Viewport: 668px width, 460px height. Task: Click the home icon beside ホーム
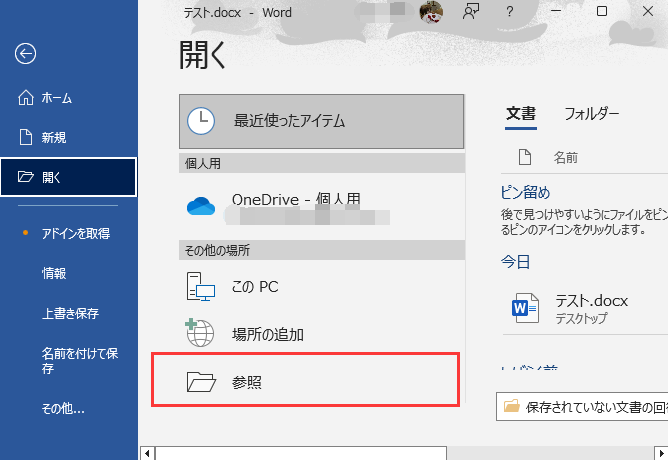click(26, 98)
